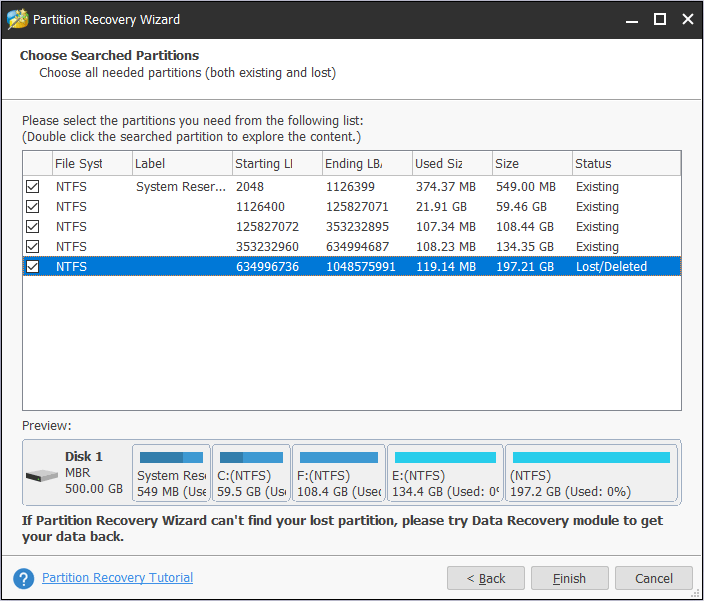704x601 pixels.
Task: Select the F:(NTFS) partition block in preview
Action: (339, 473)
